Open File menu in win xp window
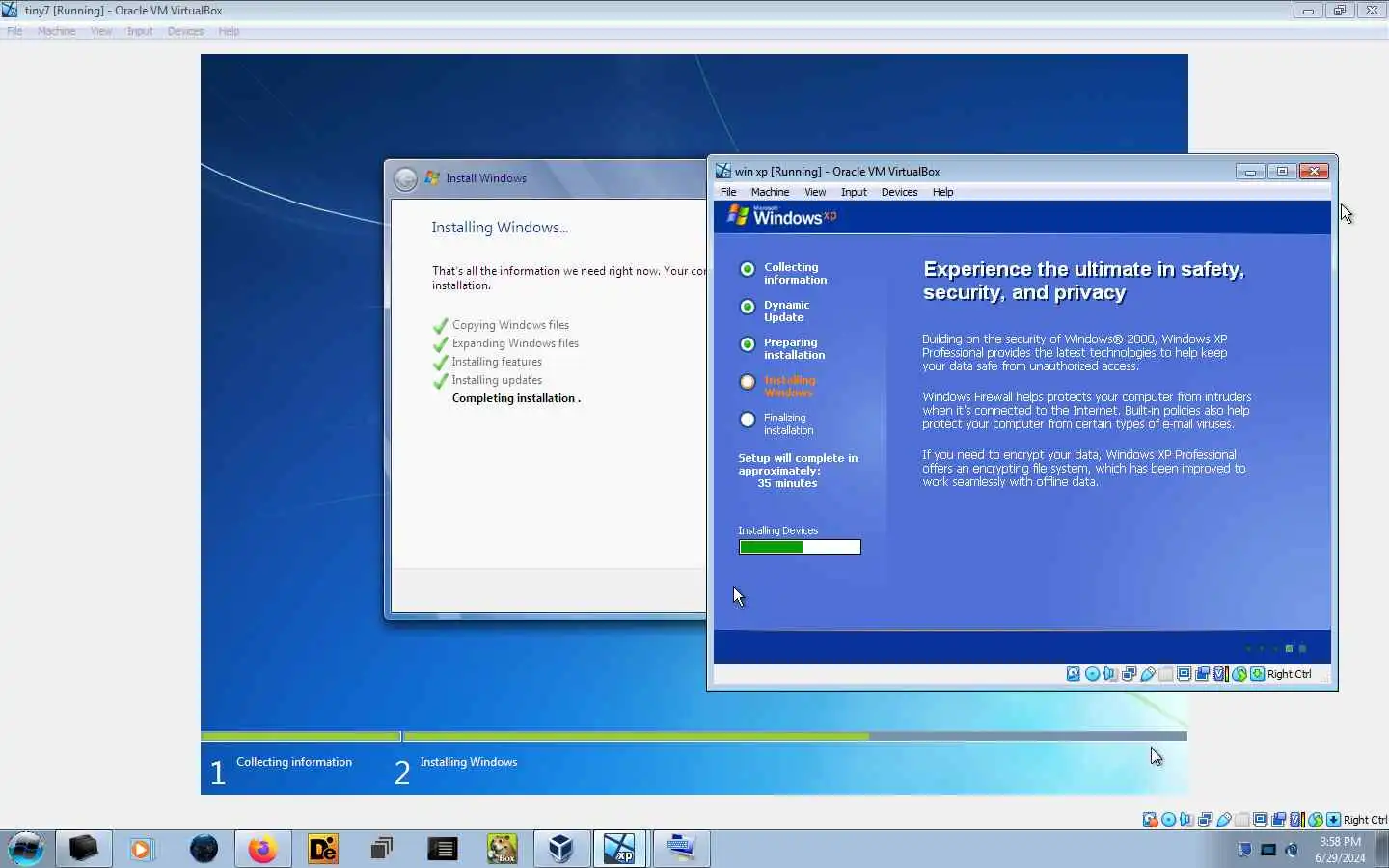Image resolution: width=1389 pixels, height=868 pixels. (728, 192)
